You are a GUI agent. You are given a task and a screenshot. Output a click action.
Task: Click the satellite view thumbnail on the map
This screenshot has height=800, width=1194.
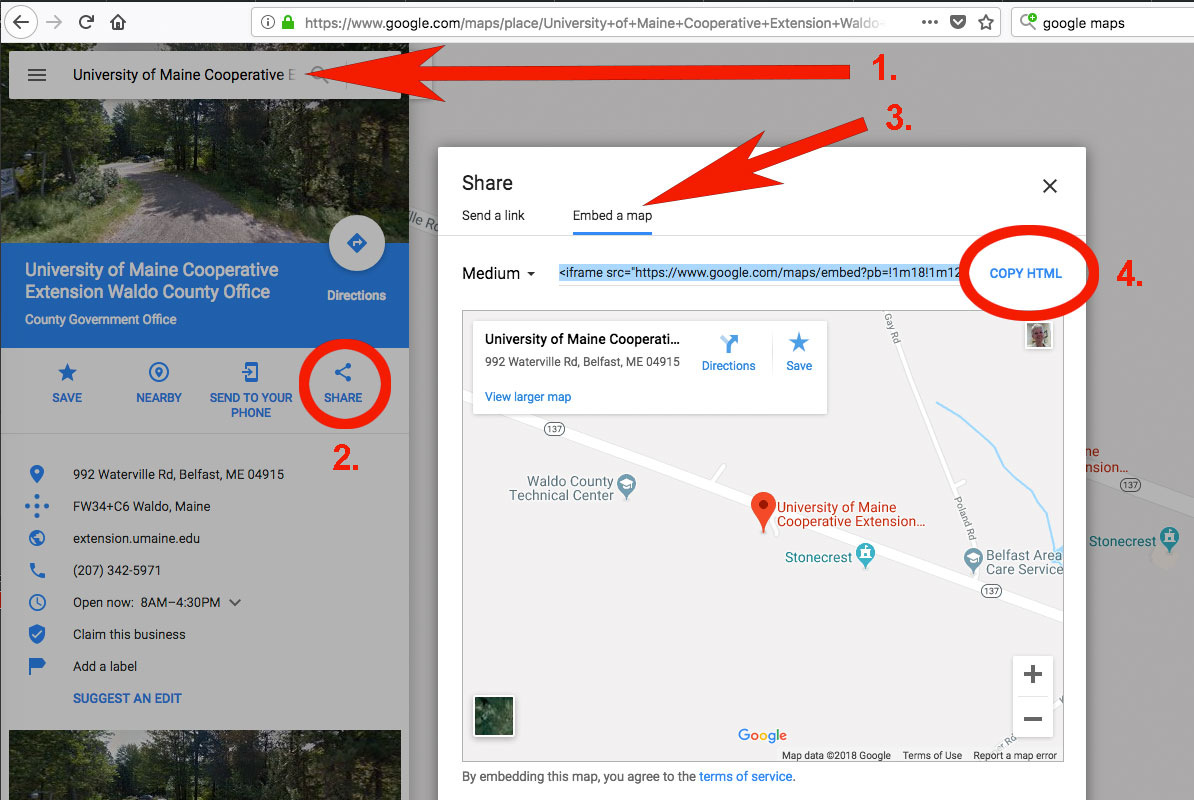click(x=493, y=716)
